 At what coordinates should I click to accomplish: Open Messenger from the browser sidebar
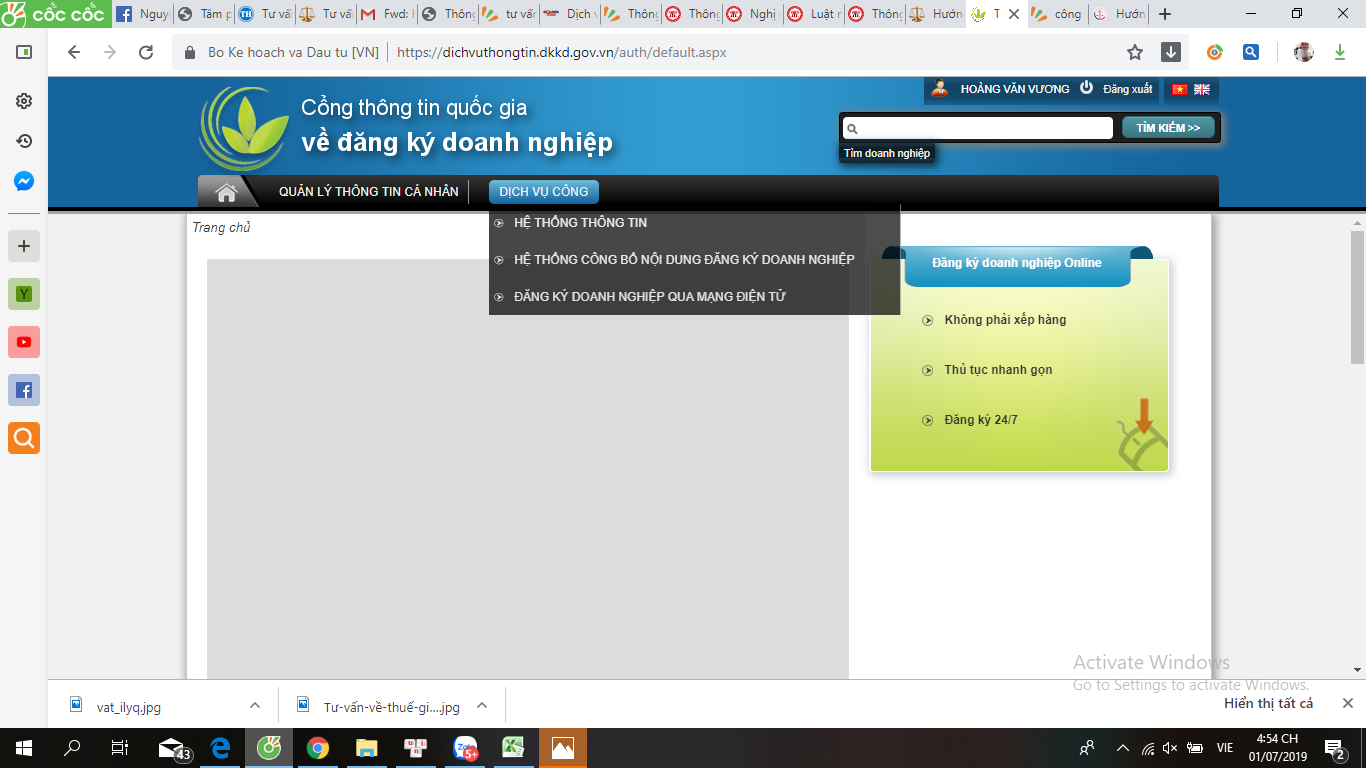(24, 181)
